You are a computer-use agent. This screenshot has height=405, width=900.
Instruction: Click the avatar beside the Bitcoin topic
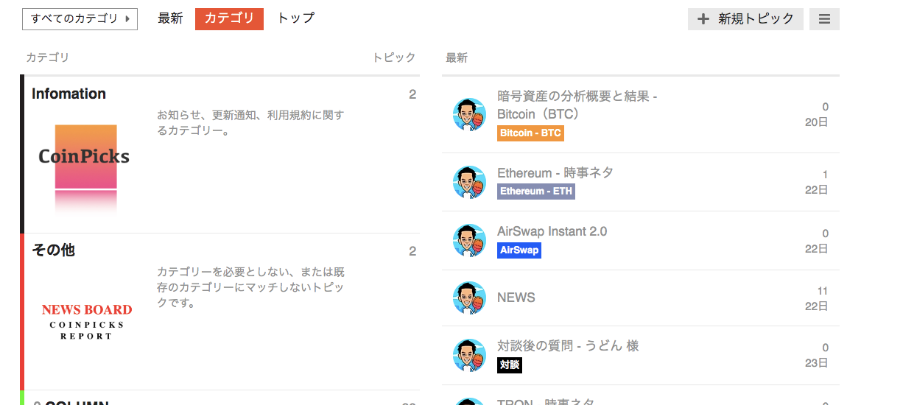pyautogui.click(x=470, y=115)
